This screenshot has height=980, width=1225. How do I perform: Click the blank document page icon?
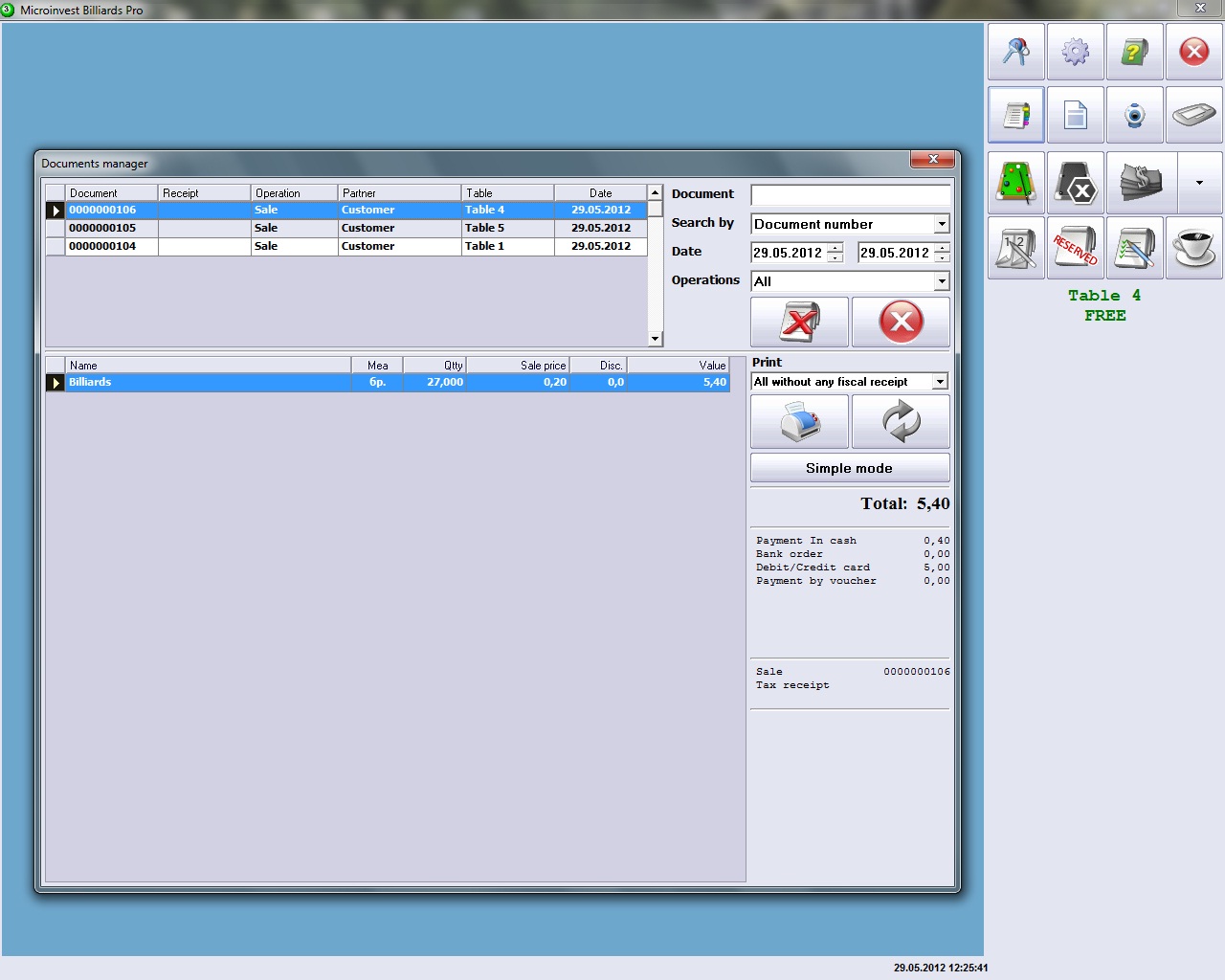tap(1076, 116)
